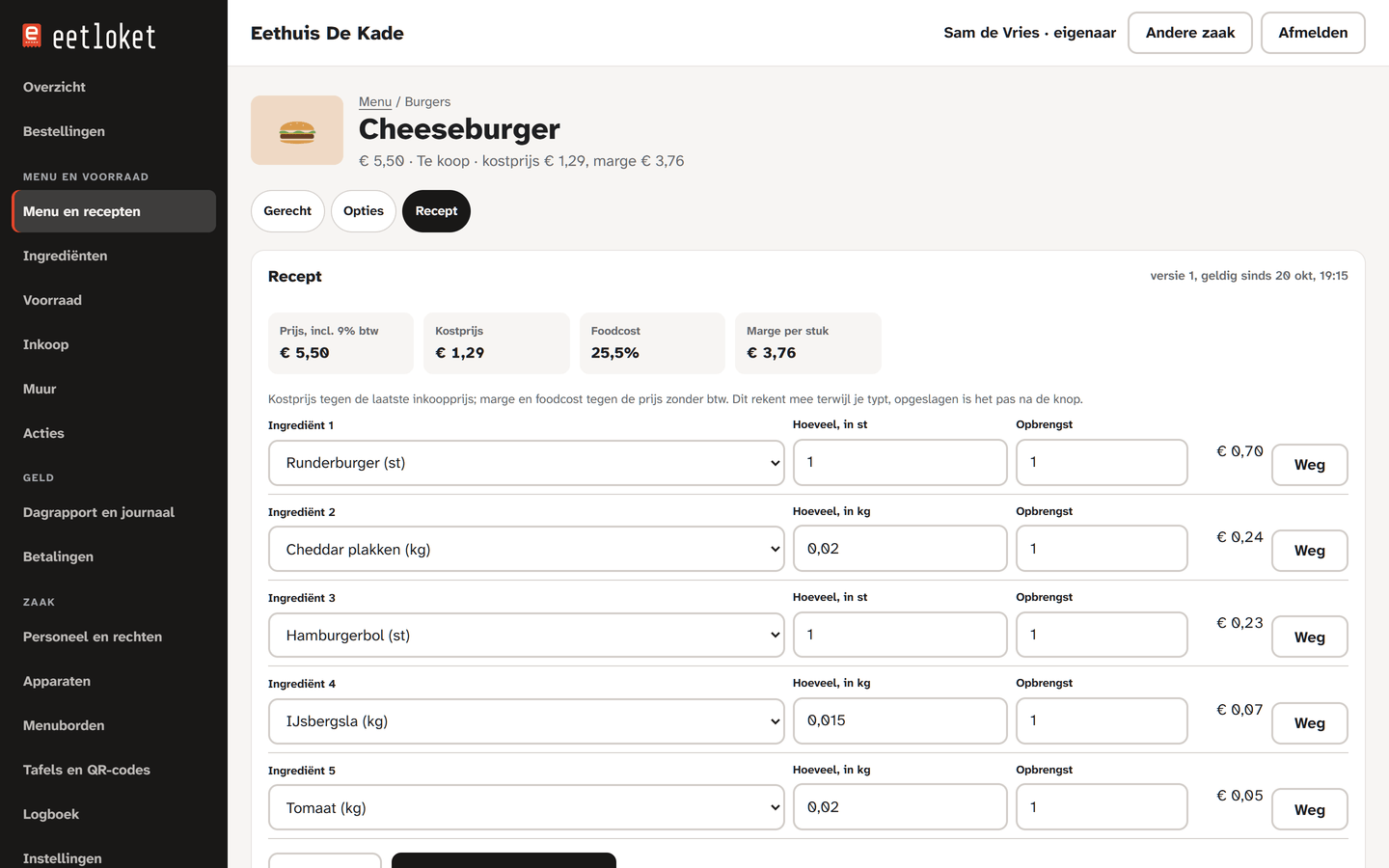Open the Tomaat ingredient dropdown

[527, 808]
